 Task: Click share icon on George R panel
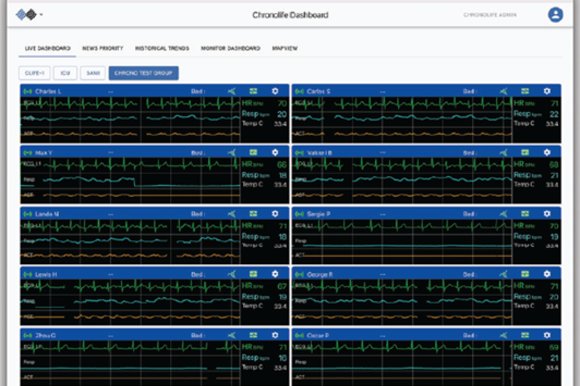click(x=503, y=274)
